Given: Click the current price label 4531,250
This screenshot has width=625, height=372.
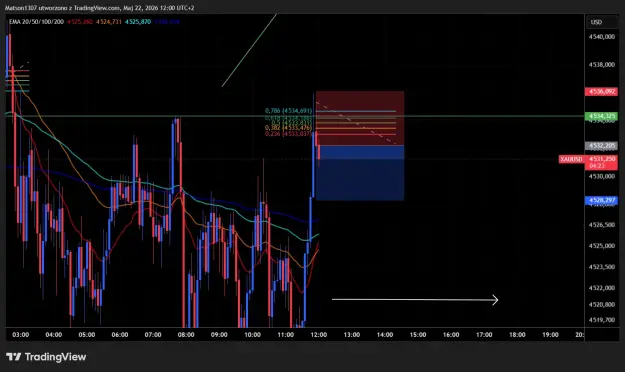Looking at the screenshot, I should click(601, 159).
